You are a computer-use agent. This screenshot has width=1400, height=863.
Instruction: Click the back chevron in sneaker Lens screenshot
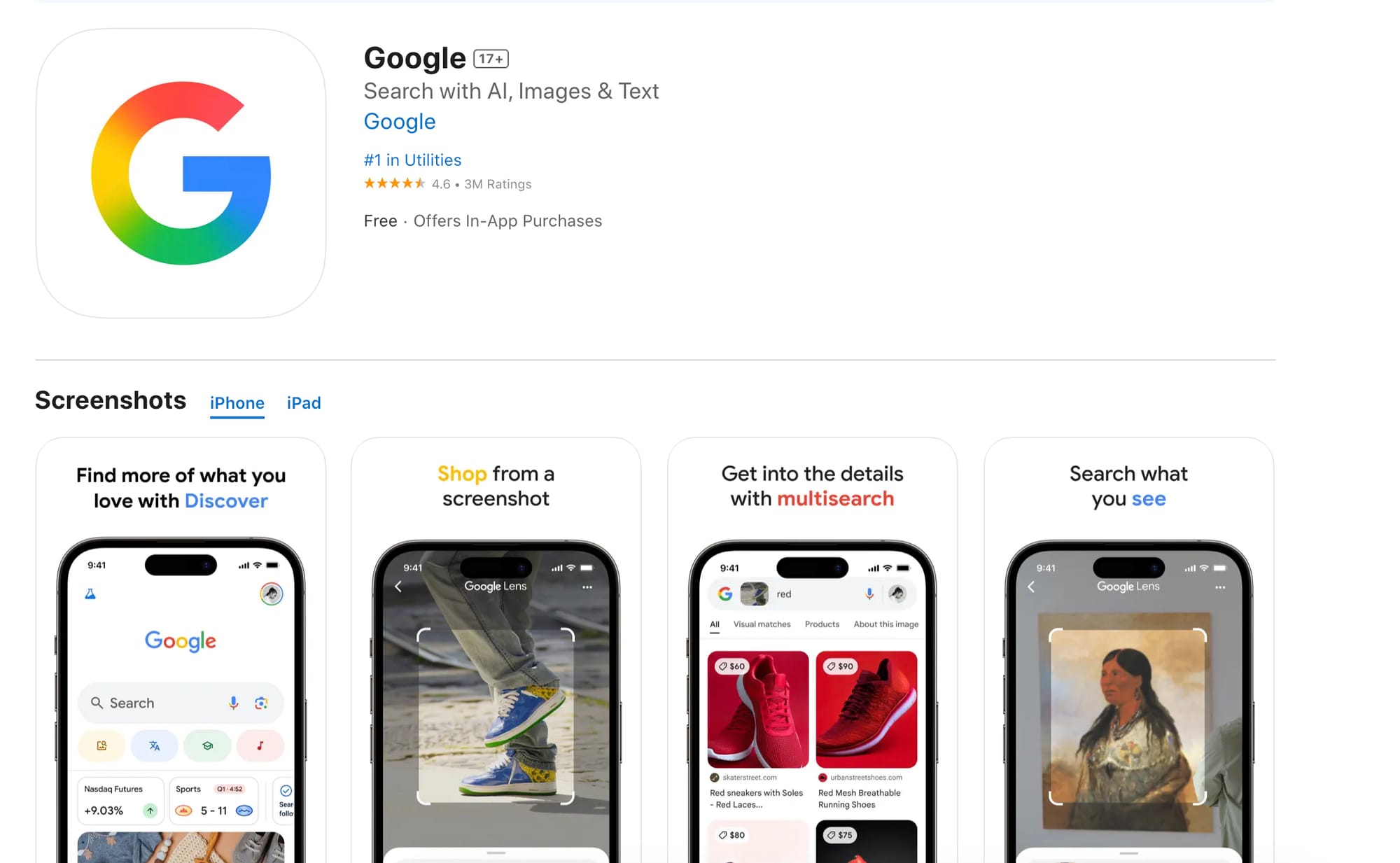tap(398, 587)
